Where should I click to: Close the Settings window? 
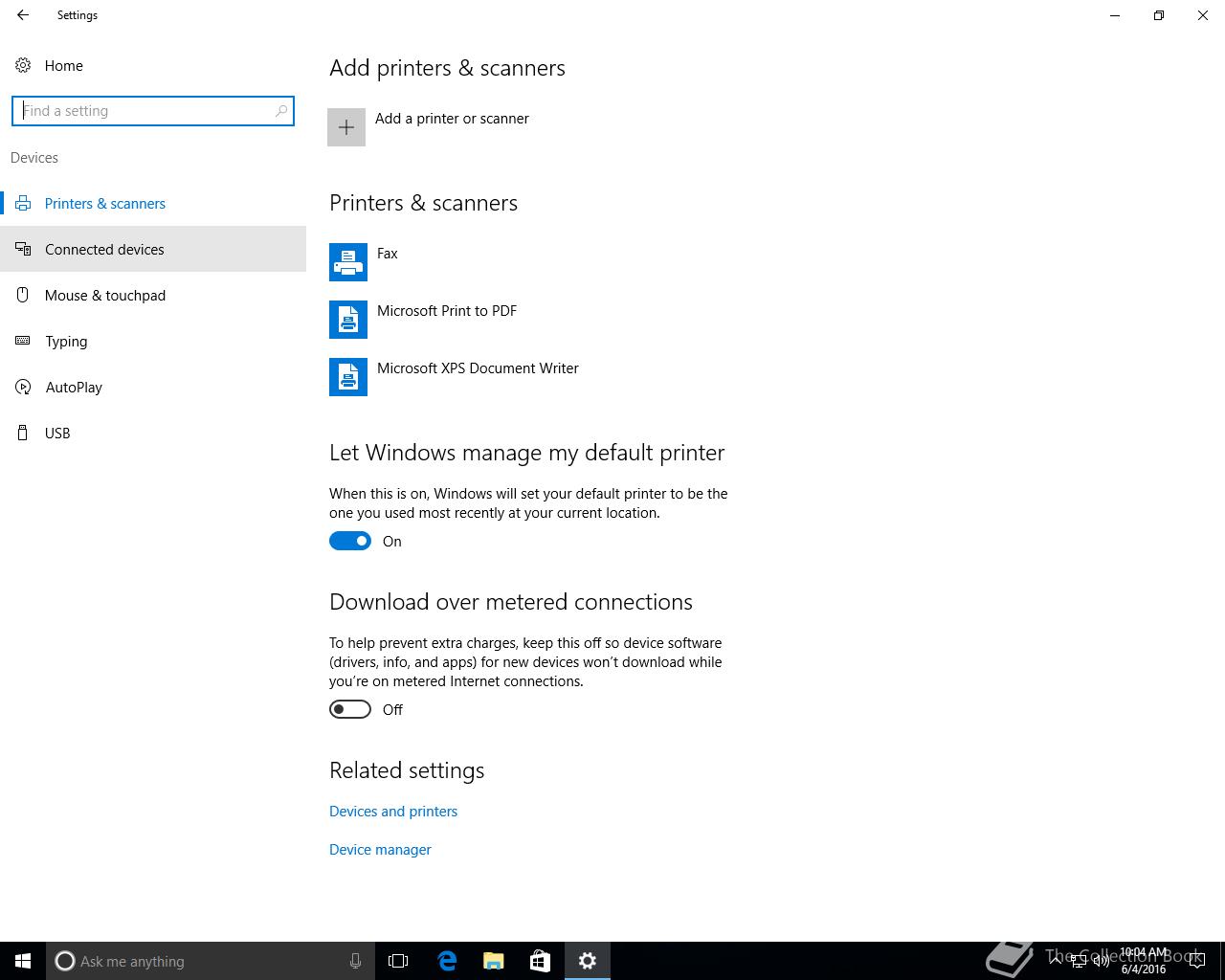coord(1203,15)
